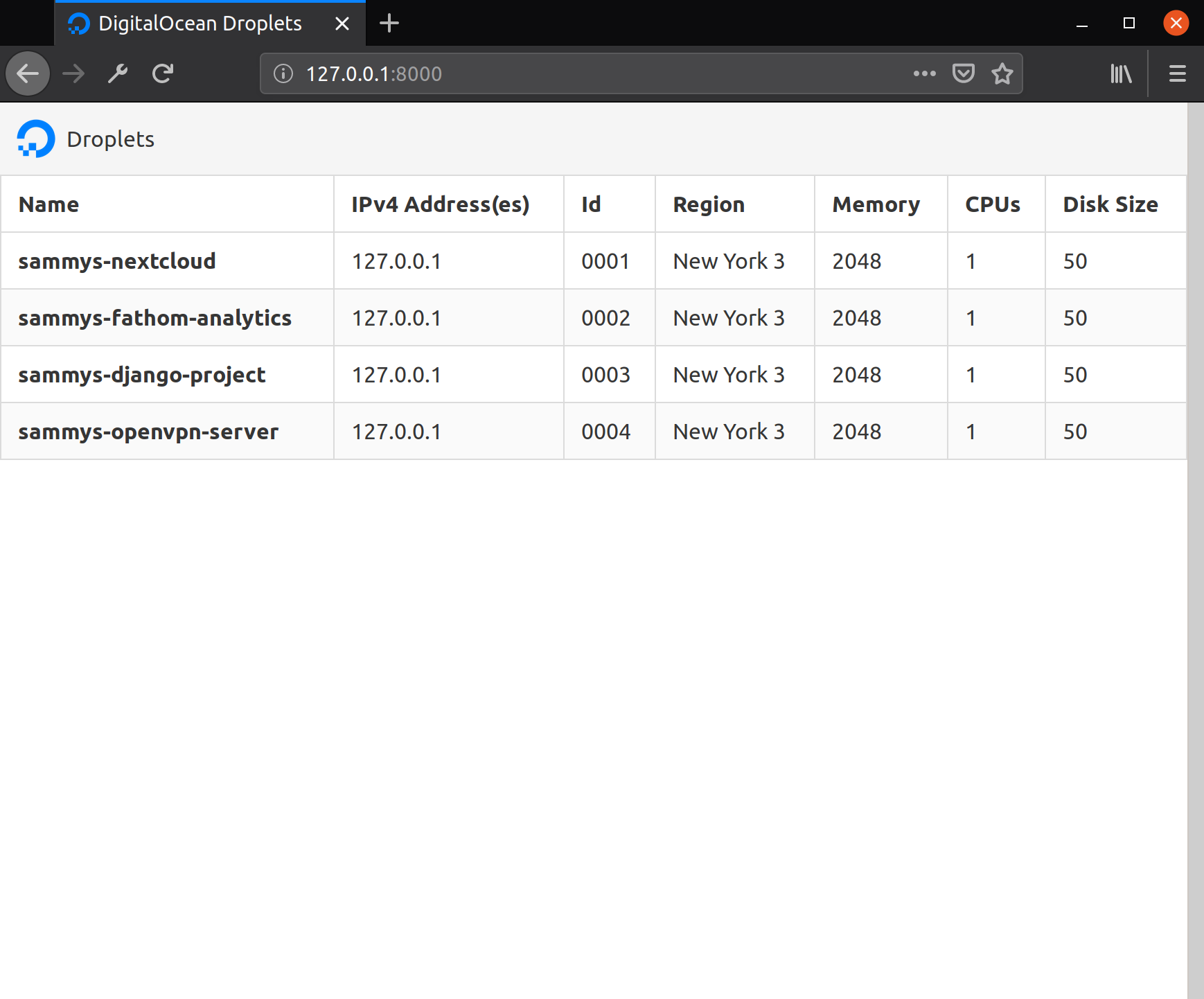
Task: Select the sammys-openvpn-server droplet name
Action: coord(148,432)
